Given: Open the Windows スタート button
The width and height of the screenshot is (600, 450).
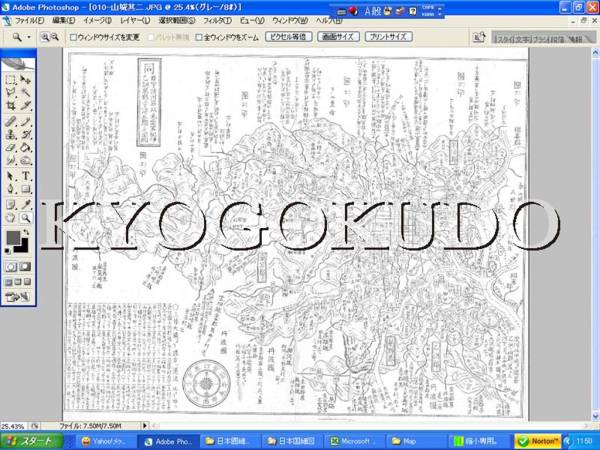Looking at the screenshot, I should (31, 442).
